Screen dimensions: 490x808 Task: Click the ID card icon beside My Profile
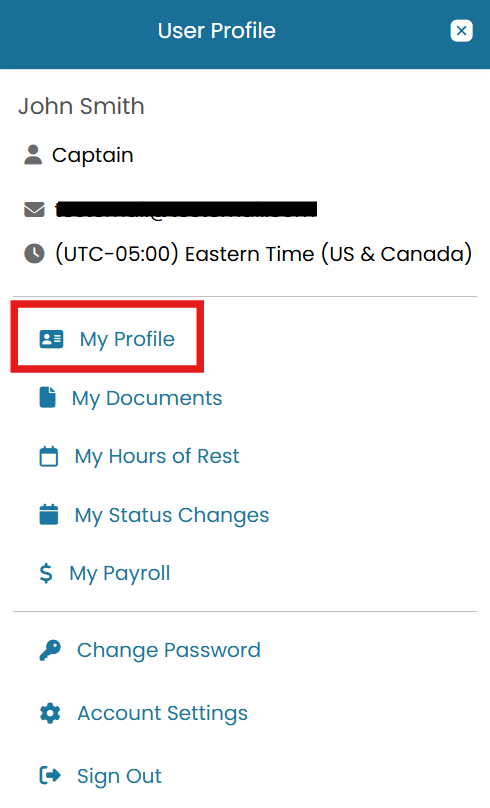pyautogui.click(x=52, y=339)
